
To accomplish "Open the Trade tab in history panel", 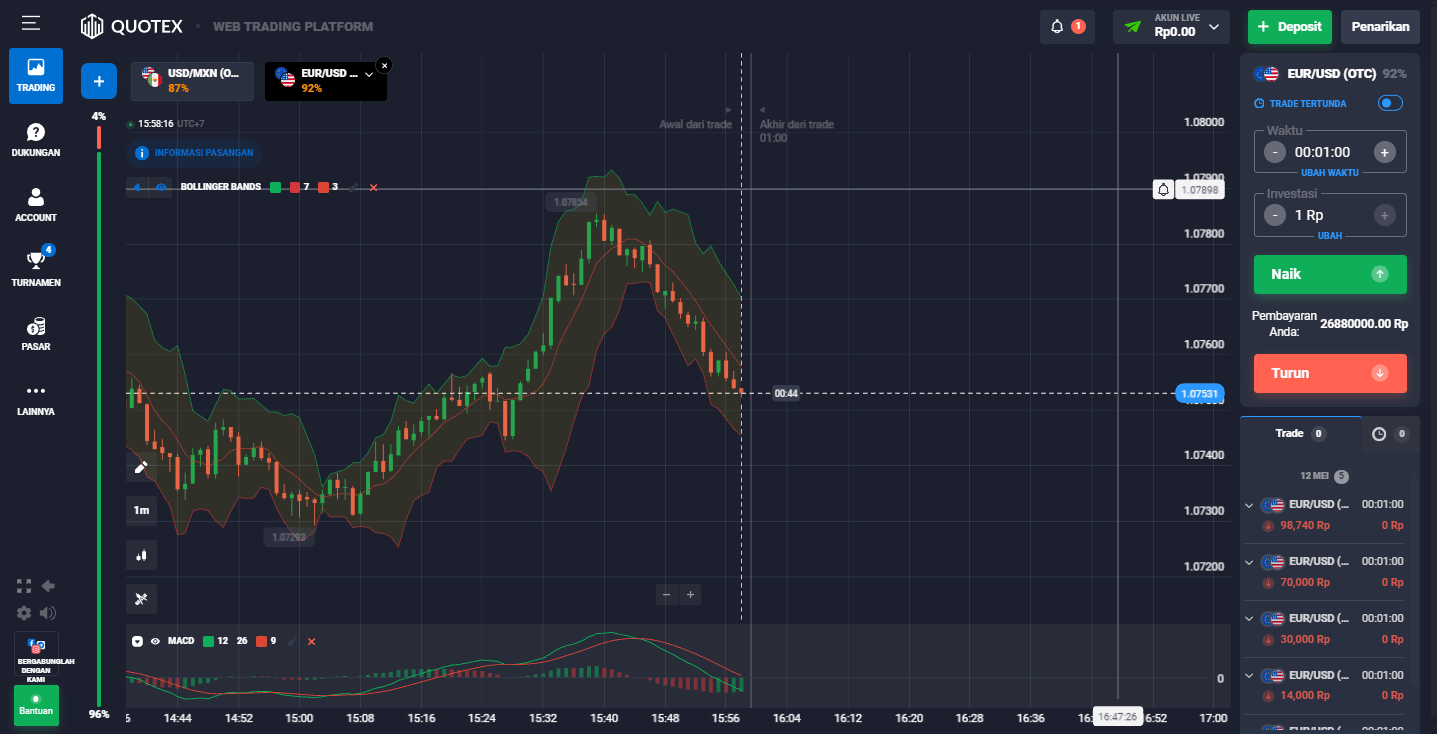I will point(1300,434).
